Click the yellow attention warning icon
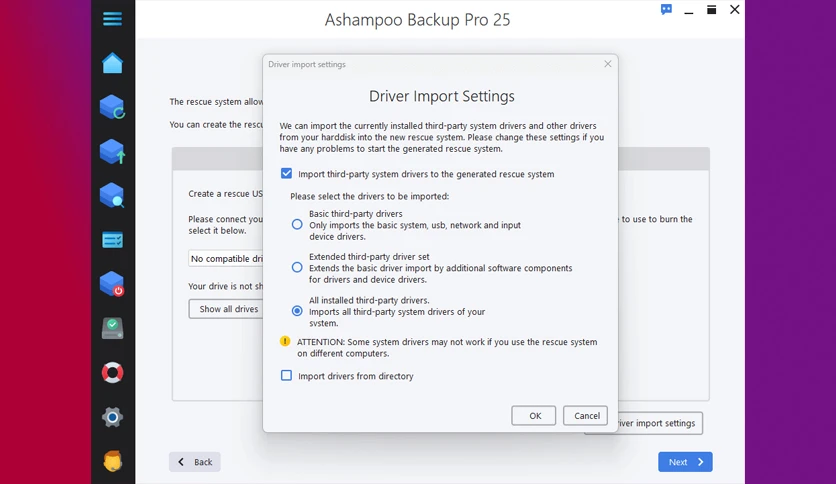This screenshot has width=836, height=484. tap(285, 341)
